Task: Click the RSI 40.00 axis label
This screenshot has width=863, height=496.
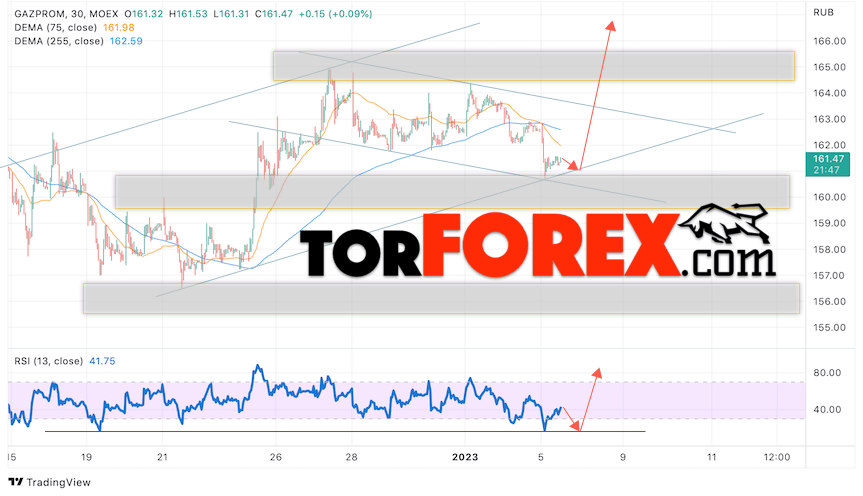Action: [827, 410]
